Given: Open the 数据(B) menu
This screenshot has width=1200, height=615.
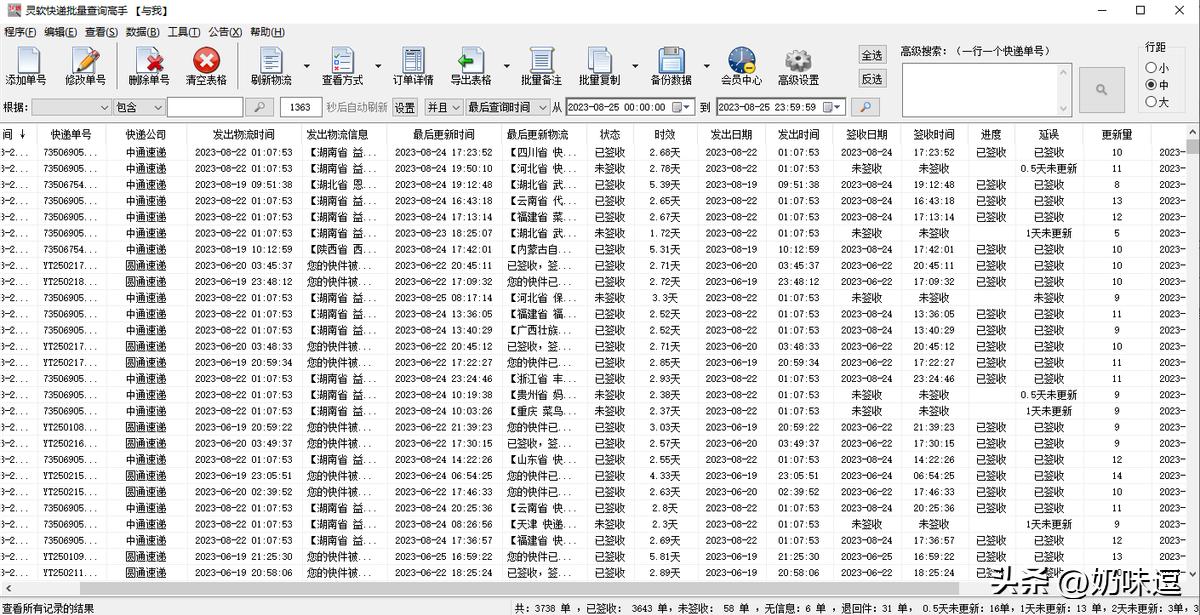Looking at the screenshot, I should click(x=143, y=32).
